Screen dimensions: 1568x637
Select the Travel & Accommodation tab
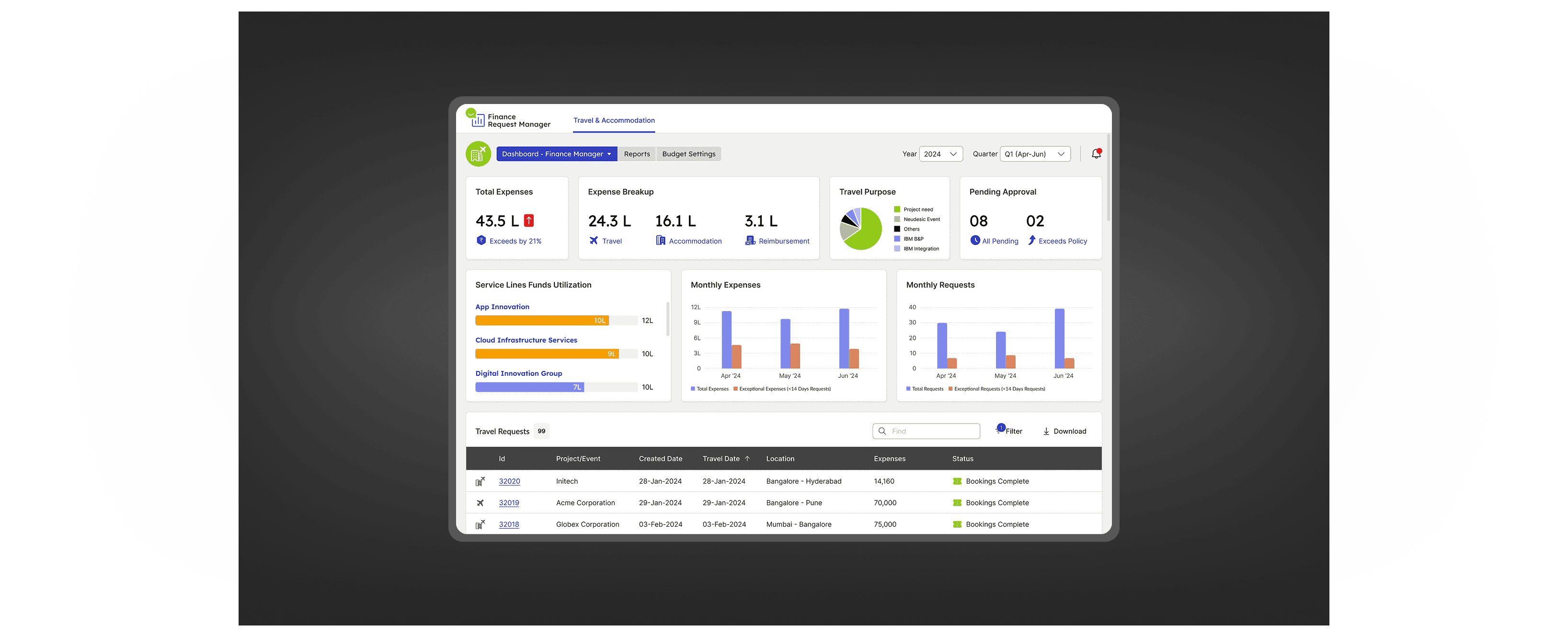614,121
